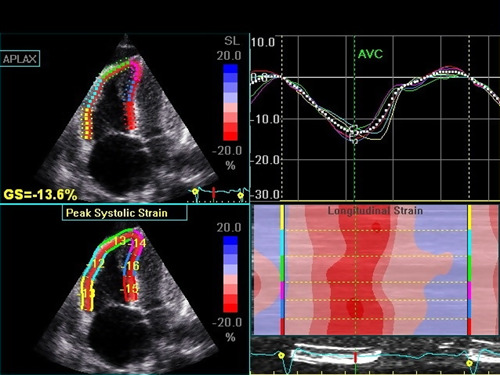The width and height of the screenshot is (500, 375).
Task: Click the blue end of upper SL scale
Action: click(x=230, y=69)
